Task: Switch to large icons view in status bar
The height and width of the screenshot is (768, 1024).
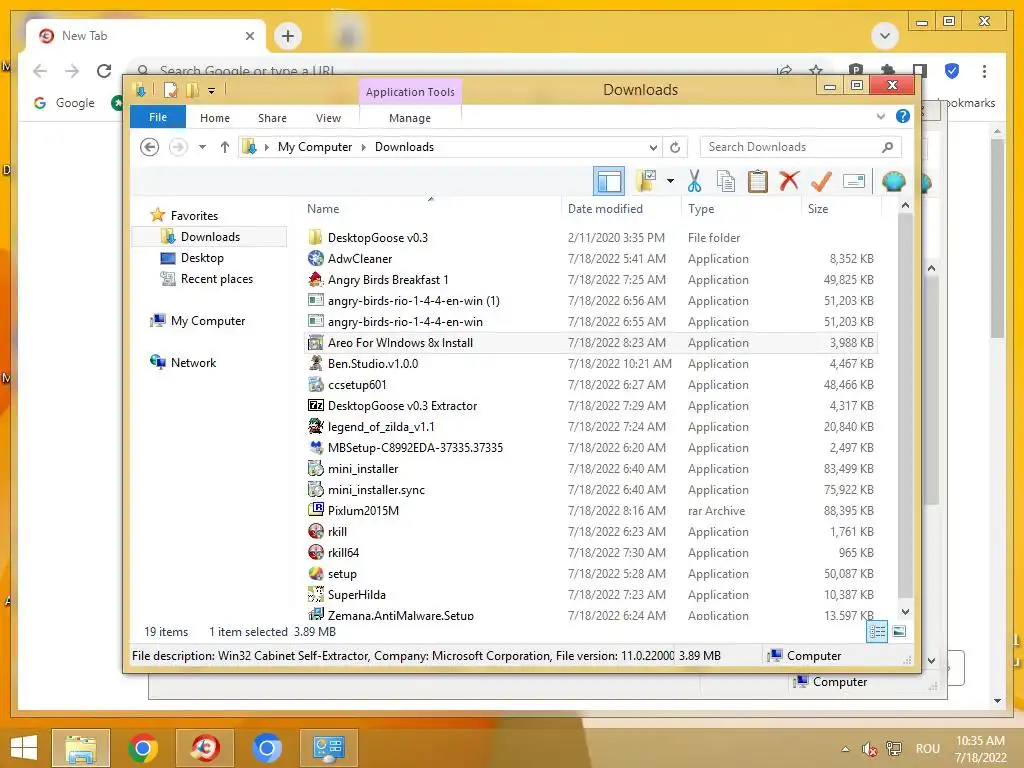Action: (x=899, y=631)
